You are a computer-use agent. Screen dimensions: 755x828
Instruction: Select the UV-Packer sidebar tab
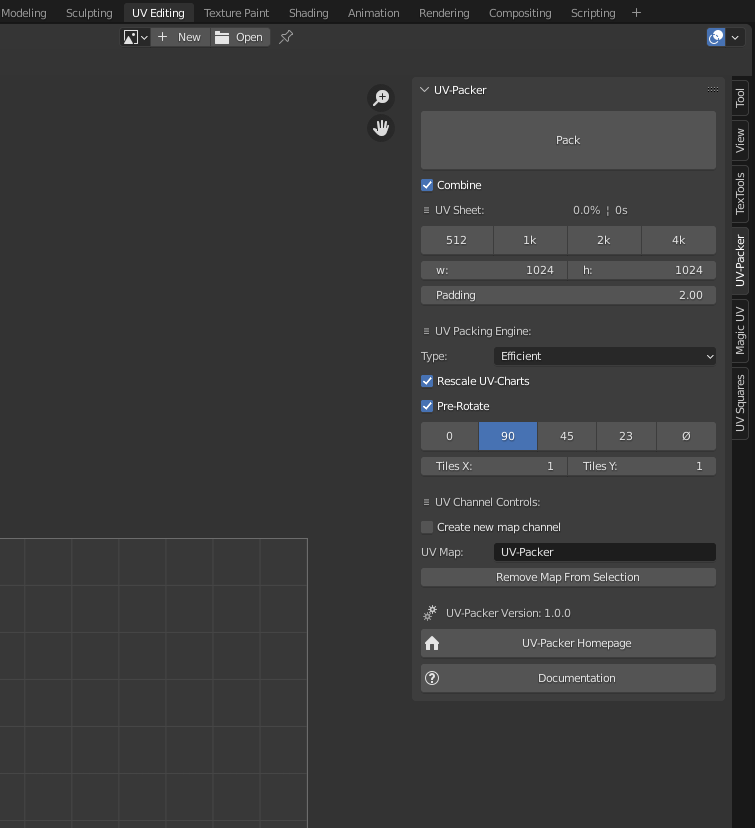click(740, 261)
